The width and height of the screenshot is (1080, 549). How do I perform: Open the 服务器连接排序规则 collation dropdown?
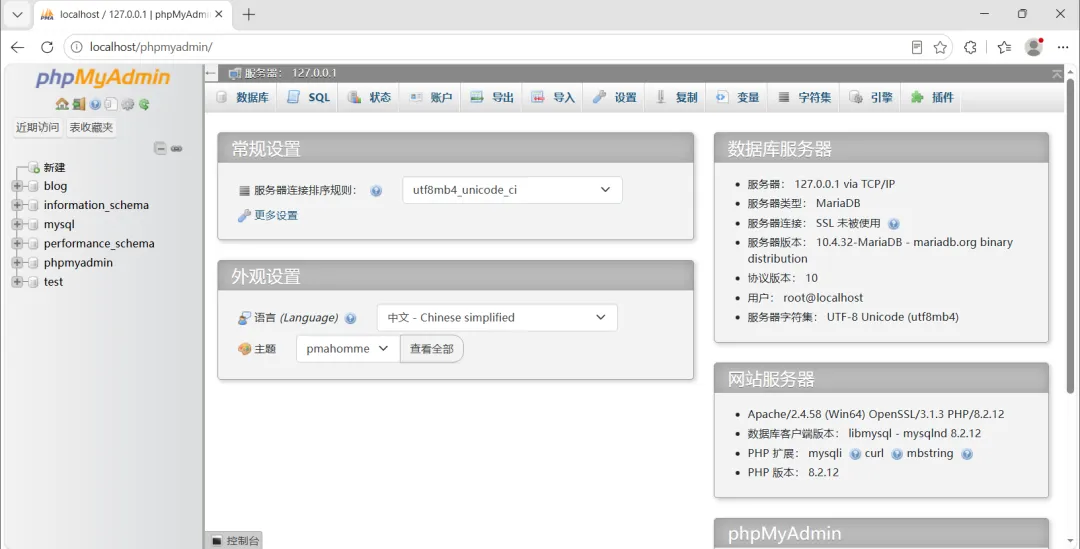(x=512, y=190)
